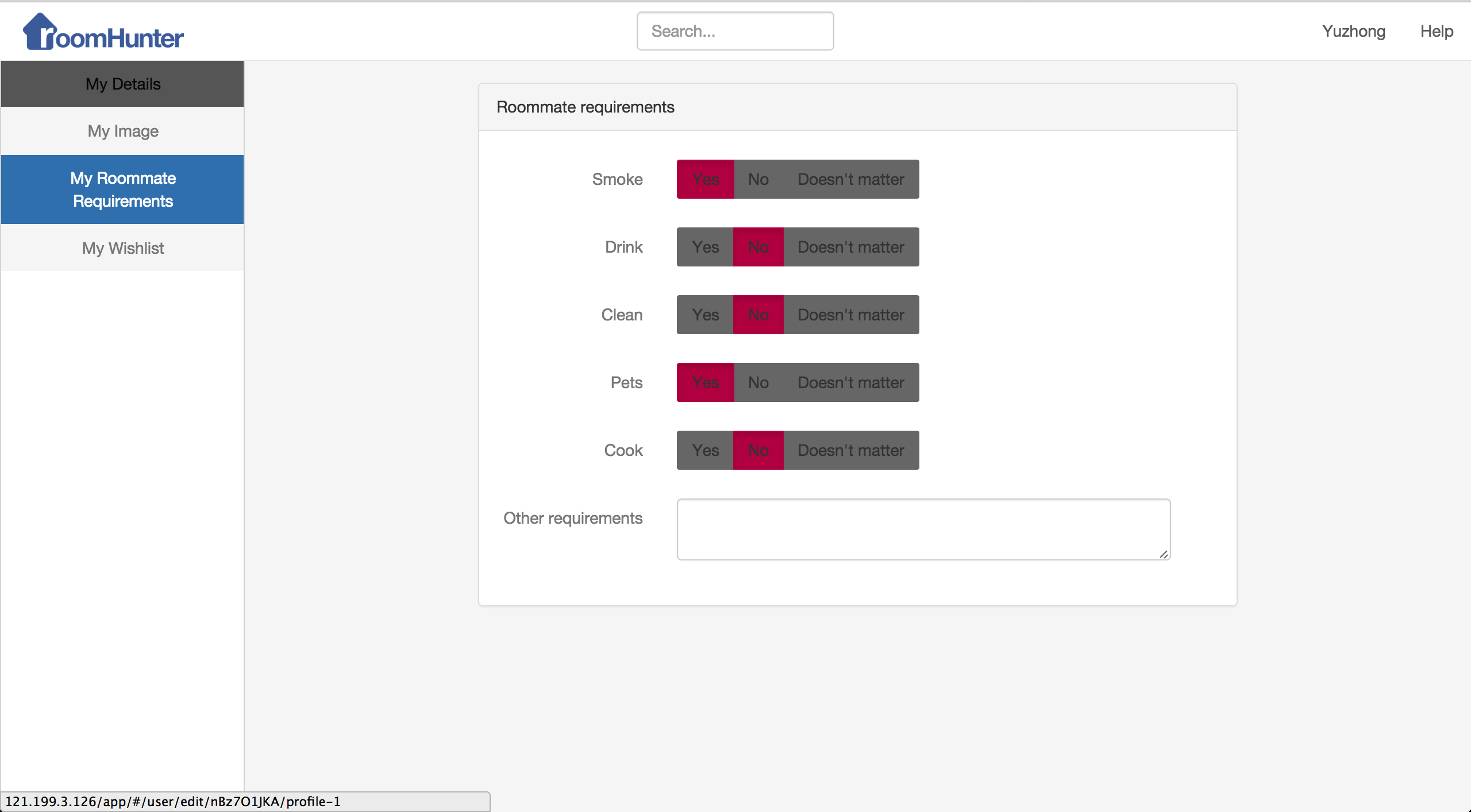The width and height of the screenshot is (1471, 812).
Task: Set Cook requirement to Yes
Action: point(705,450)
